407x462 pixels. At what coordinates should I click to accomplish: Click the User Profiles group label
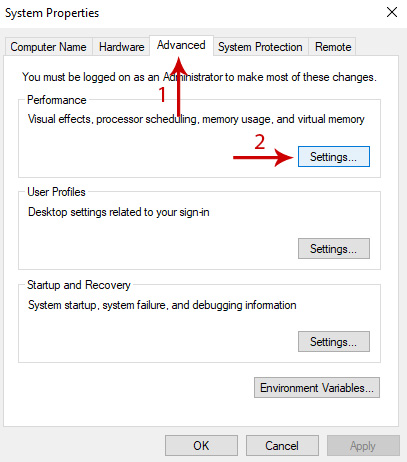point(56,192)
